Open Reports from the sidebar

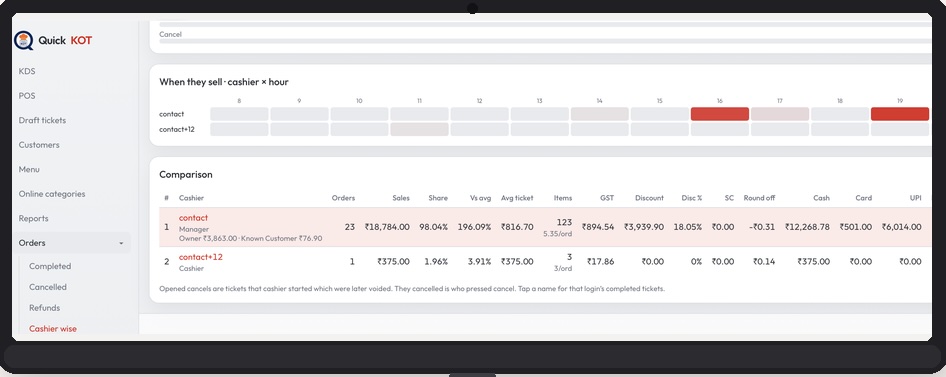pos(33,218)
